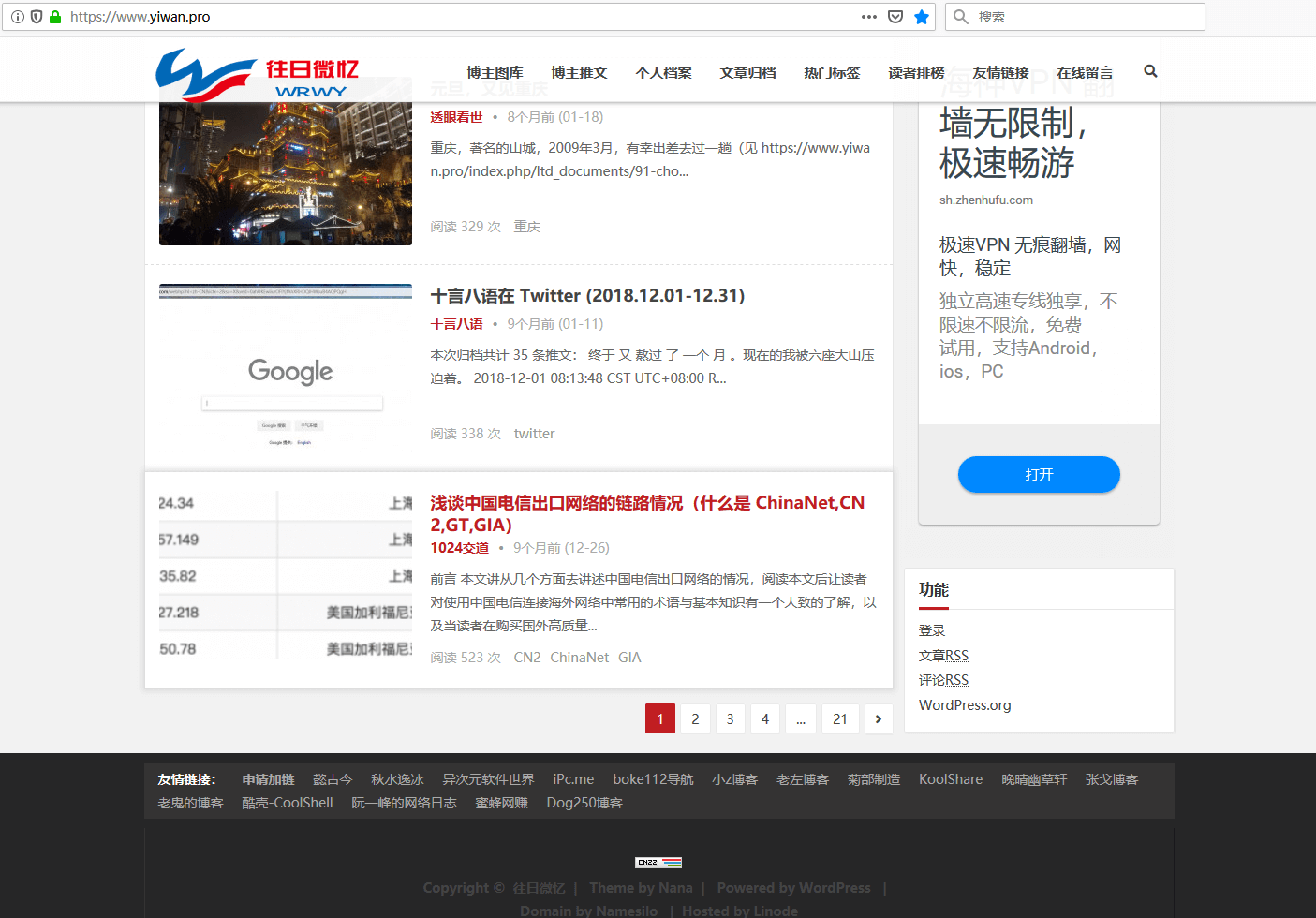Image resolution: width=1316 pixels, height=918 pixels.
Task: Click 老左博客 friend link
Action: point(803,779)
